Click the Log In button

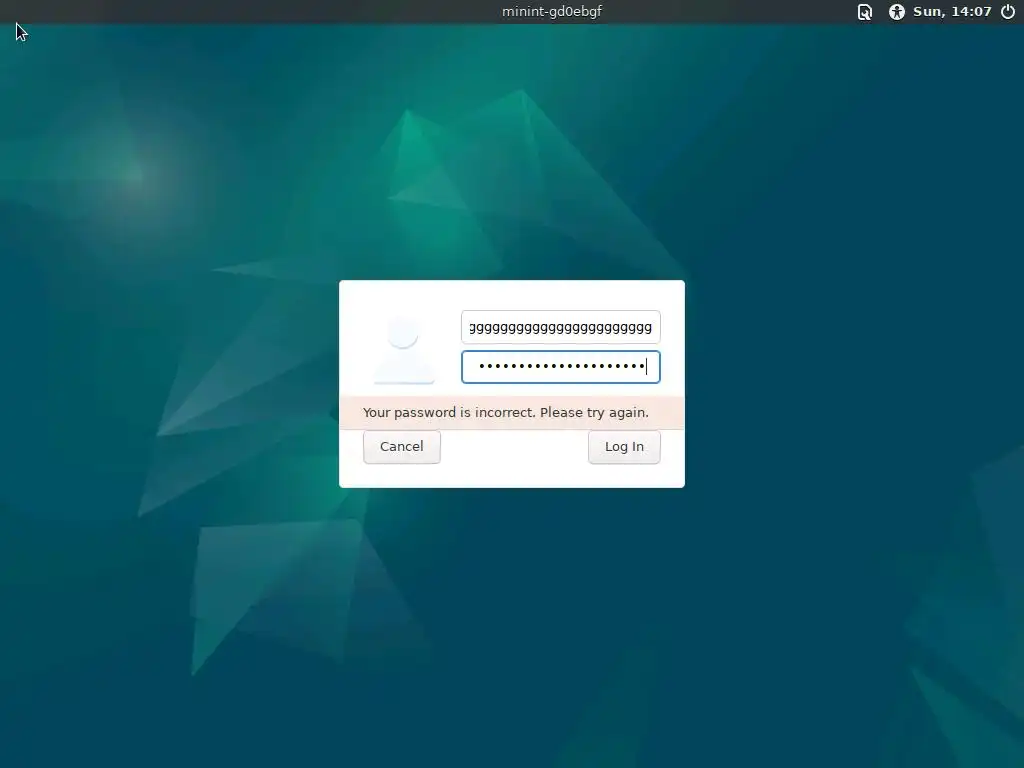[x=624, y=447]
